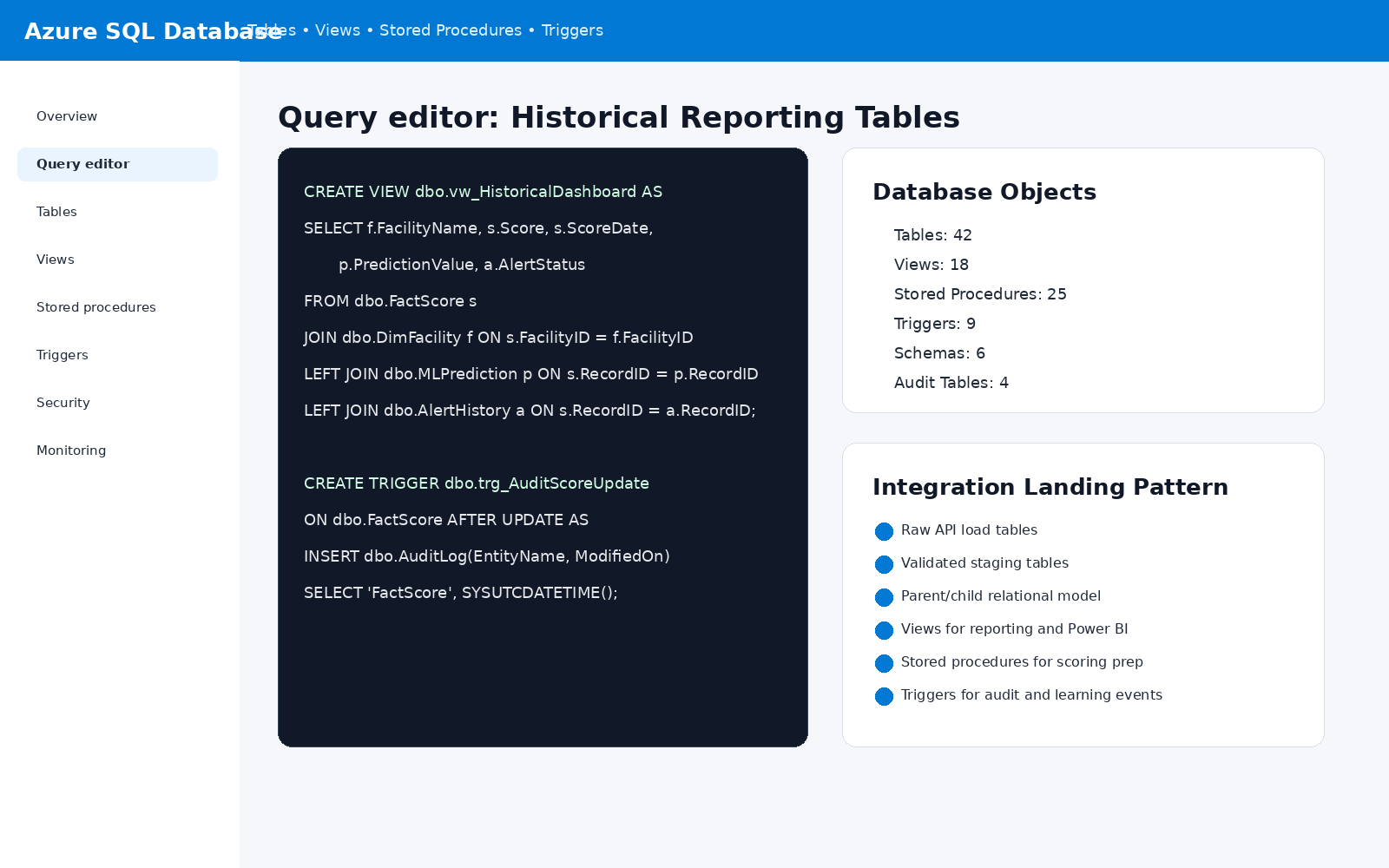Click the CREATE TRIGGER statement line
Screen dimensions: 1389x868
tap(477, 483)
